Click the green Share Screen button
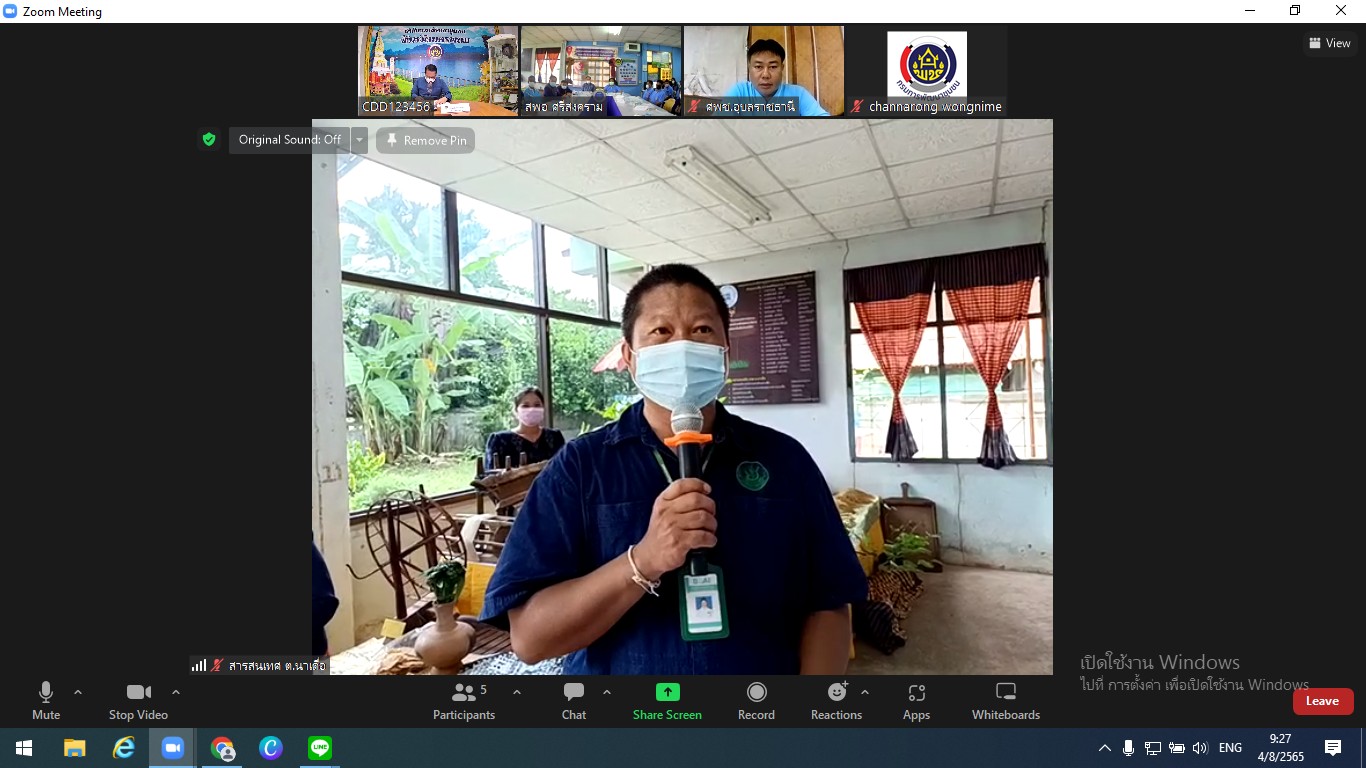Viewport: 1366px width, 768px height. coord(667,700)
